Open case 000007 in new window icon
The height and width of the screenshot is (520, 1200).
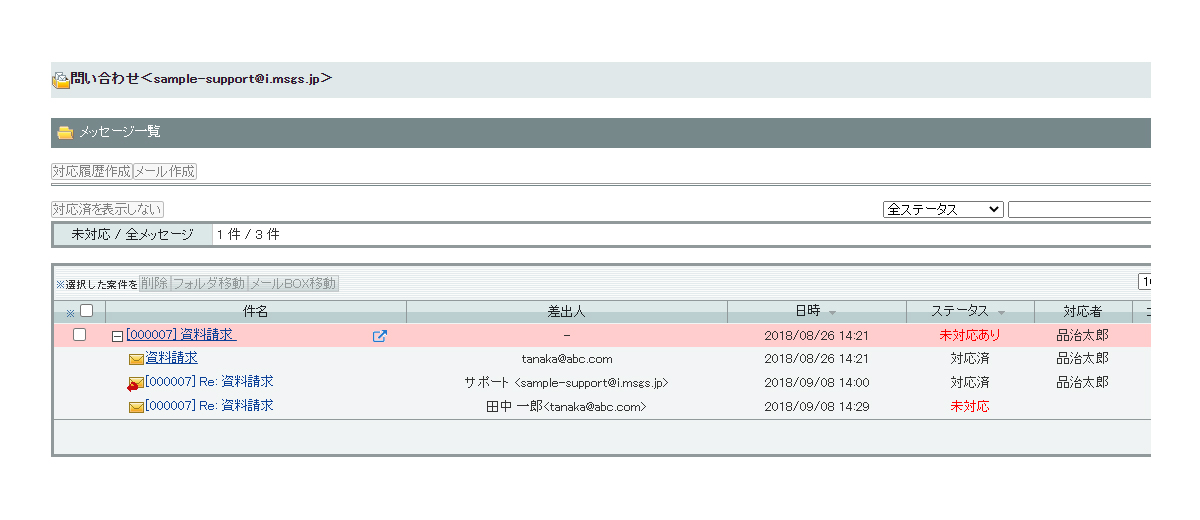click(380, 336)
